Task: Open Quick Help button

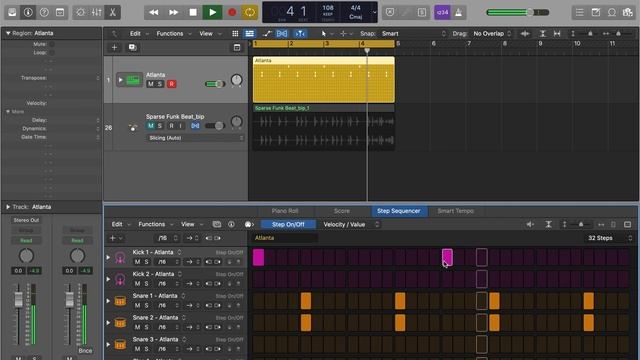Action: click(44, 12)
